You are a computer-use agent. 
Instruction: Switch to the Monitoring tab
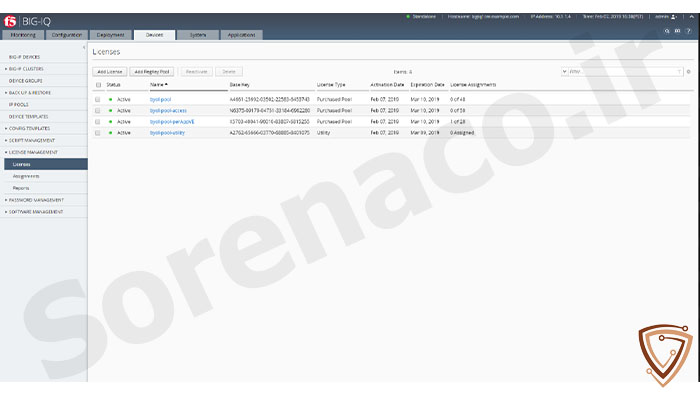[23, 35]
